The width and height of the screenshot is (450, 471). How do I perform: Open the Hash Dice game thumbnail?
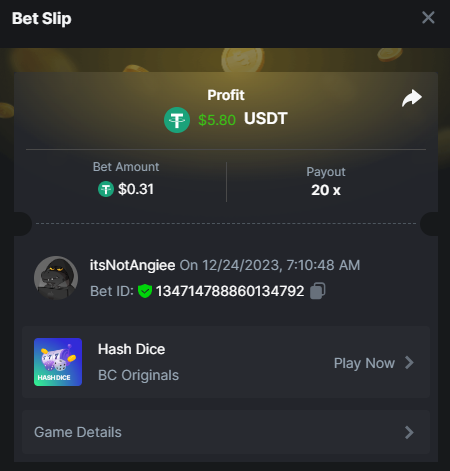pyautogui.click(x=58, y=362)
